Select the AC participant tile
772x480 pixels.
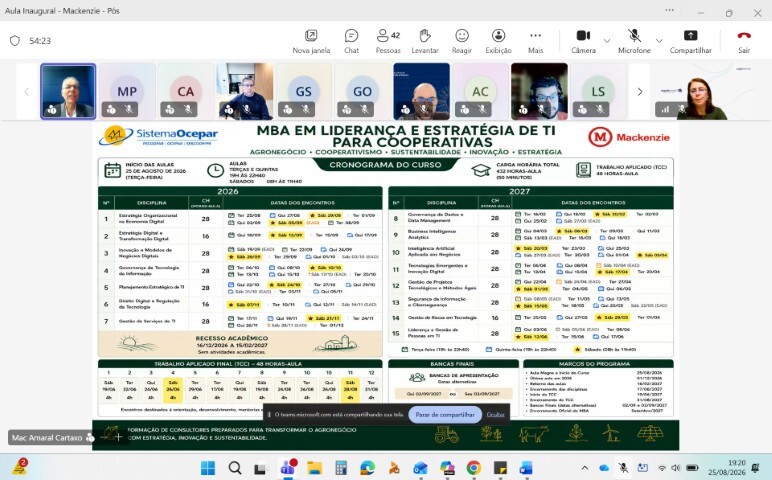[480, 91]
